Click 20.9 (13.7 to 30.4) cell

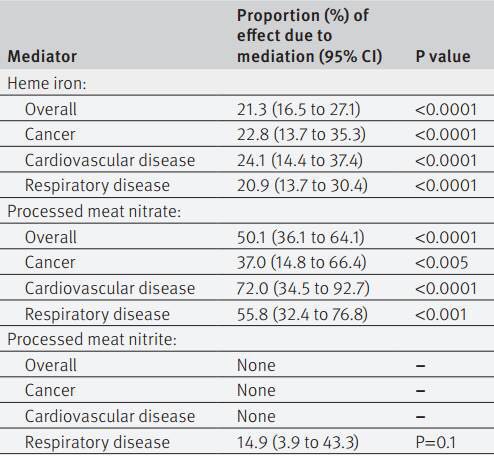(302, 185)
